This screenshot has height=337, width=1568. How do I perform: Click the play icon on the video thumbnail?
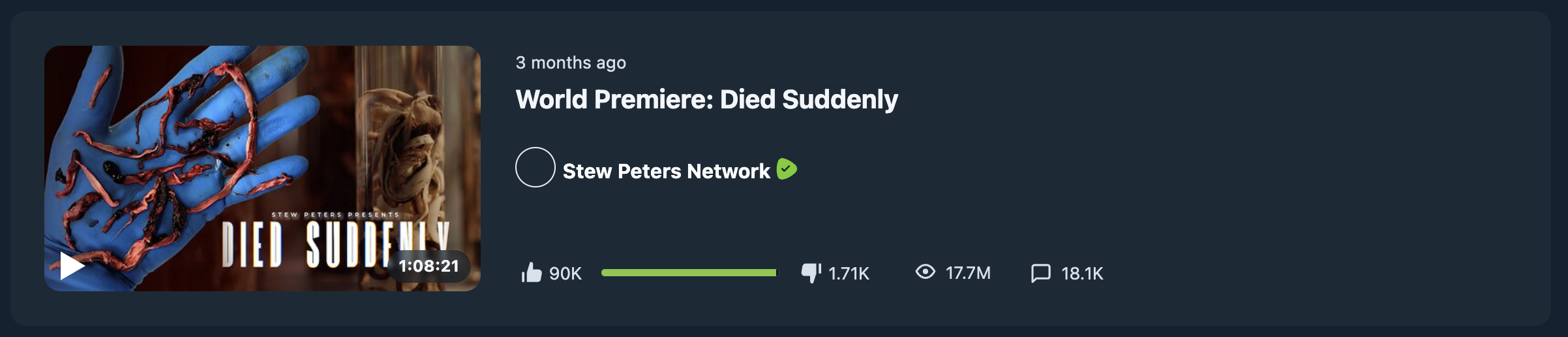72,266
